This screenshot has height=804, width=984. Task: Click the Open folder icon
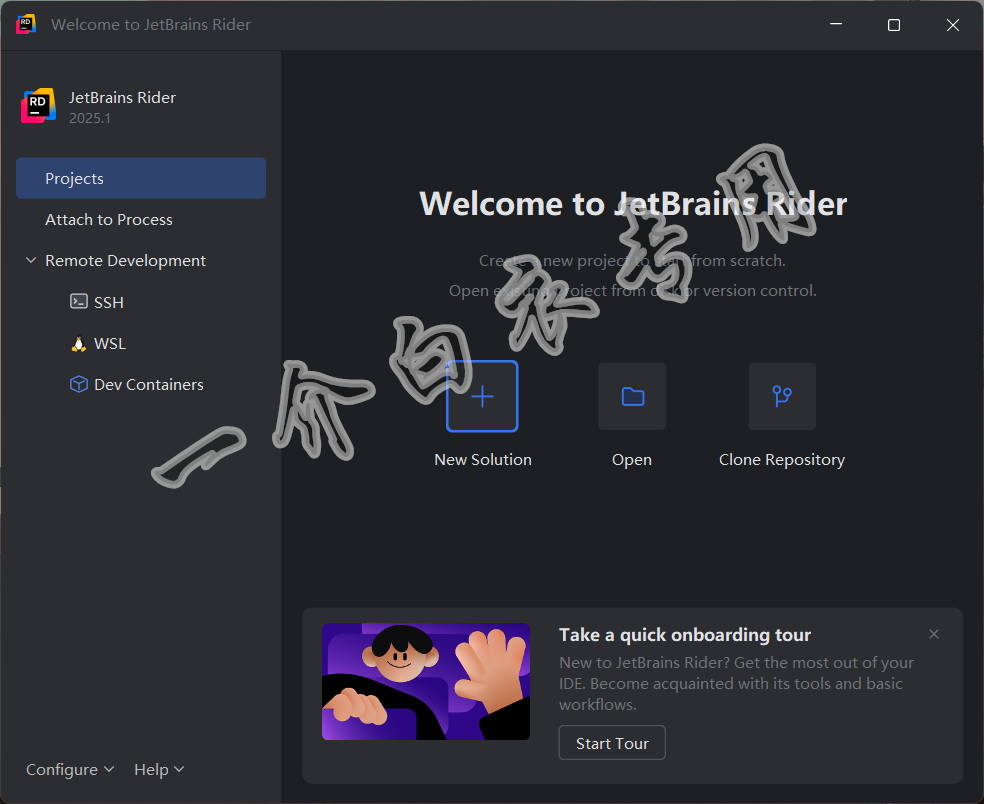tap(632, 397)
